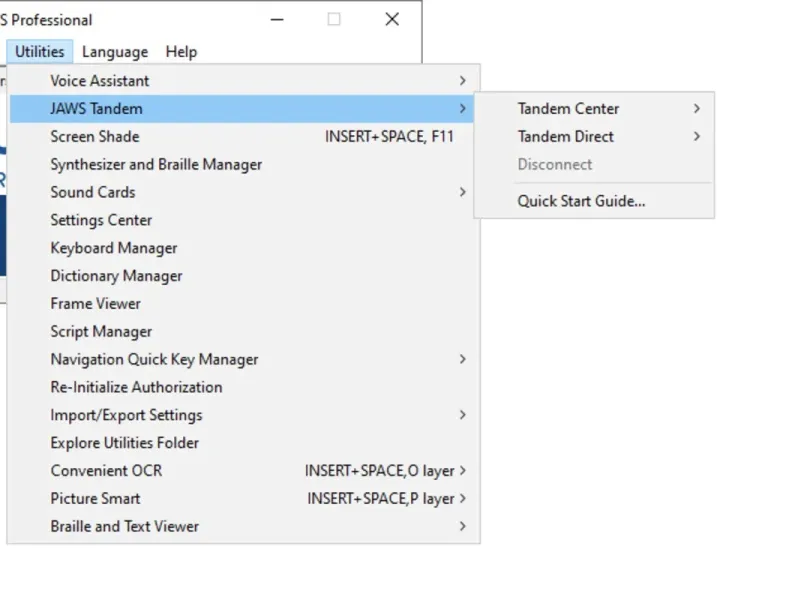Expand the Tandem Direct submenu
The height and width of the screenshot is (600, 800).
pos(566,137)
